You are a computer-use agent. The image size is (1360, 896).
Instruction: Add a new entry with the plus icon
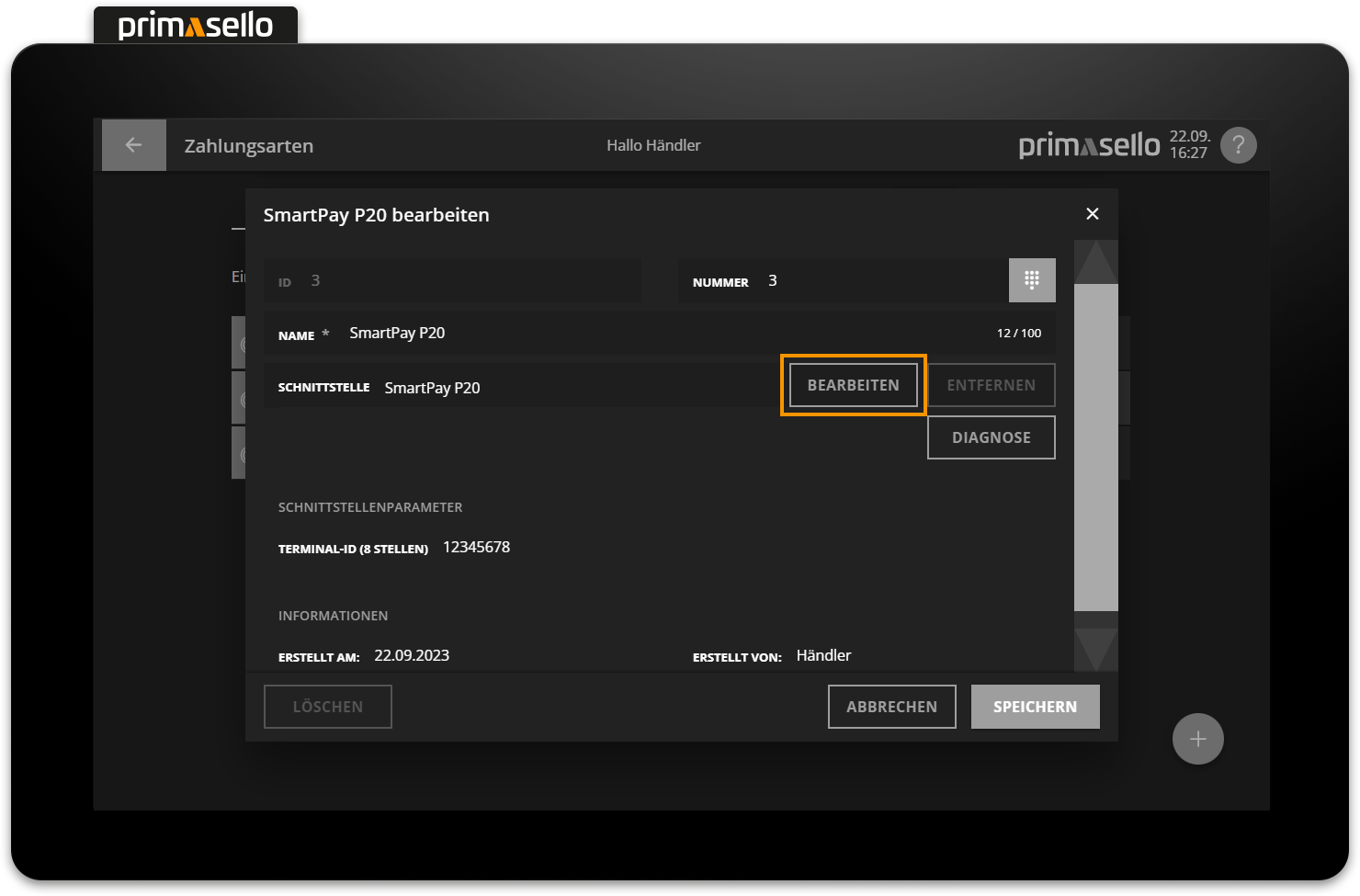pos(1197,738)
